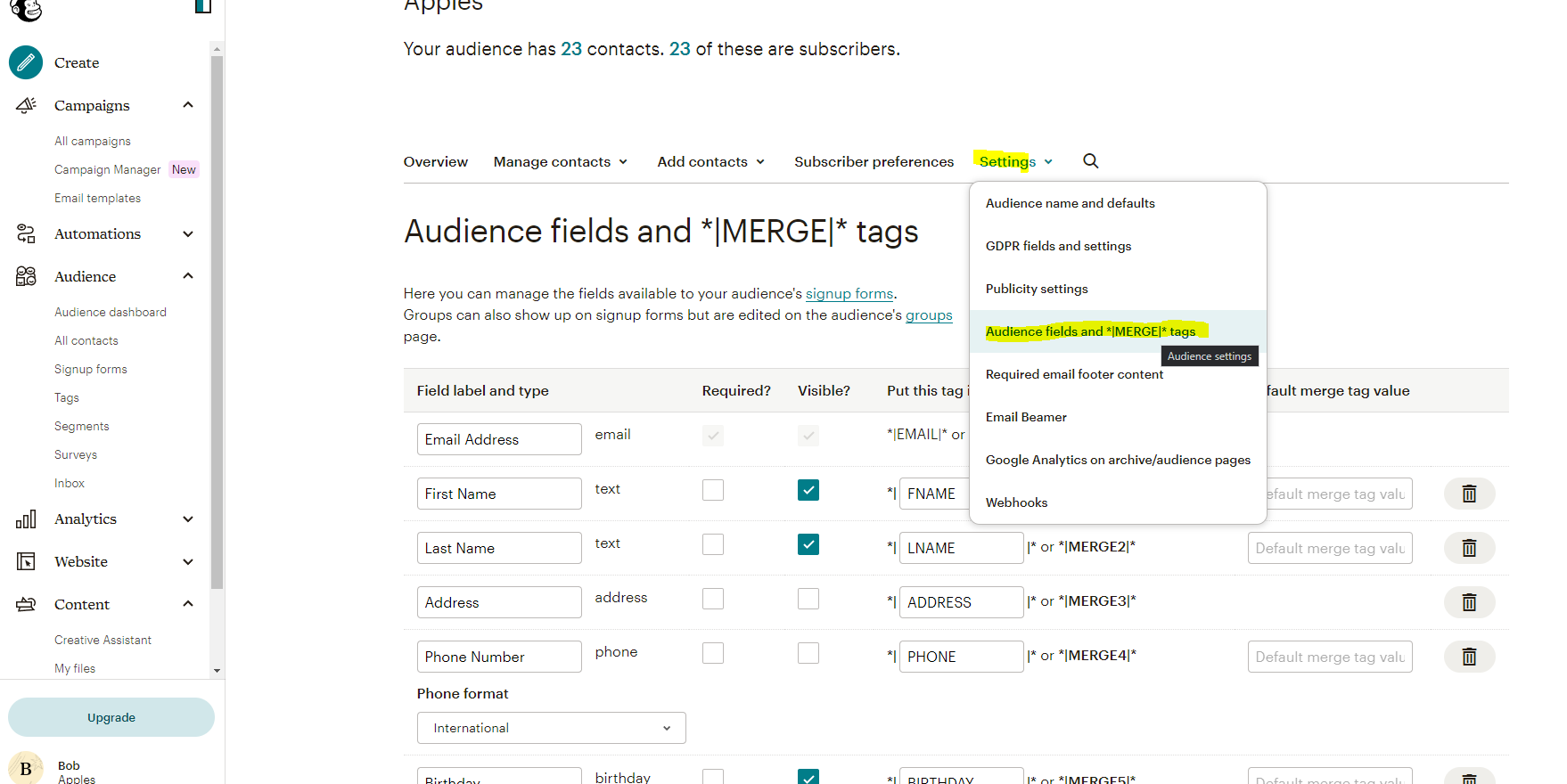This screenshot has height=784, width=1567.
Task: Collapse the Campaigns section chevron
Action: (188, 105)
